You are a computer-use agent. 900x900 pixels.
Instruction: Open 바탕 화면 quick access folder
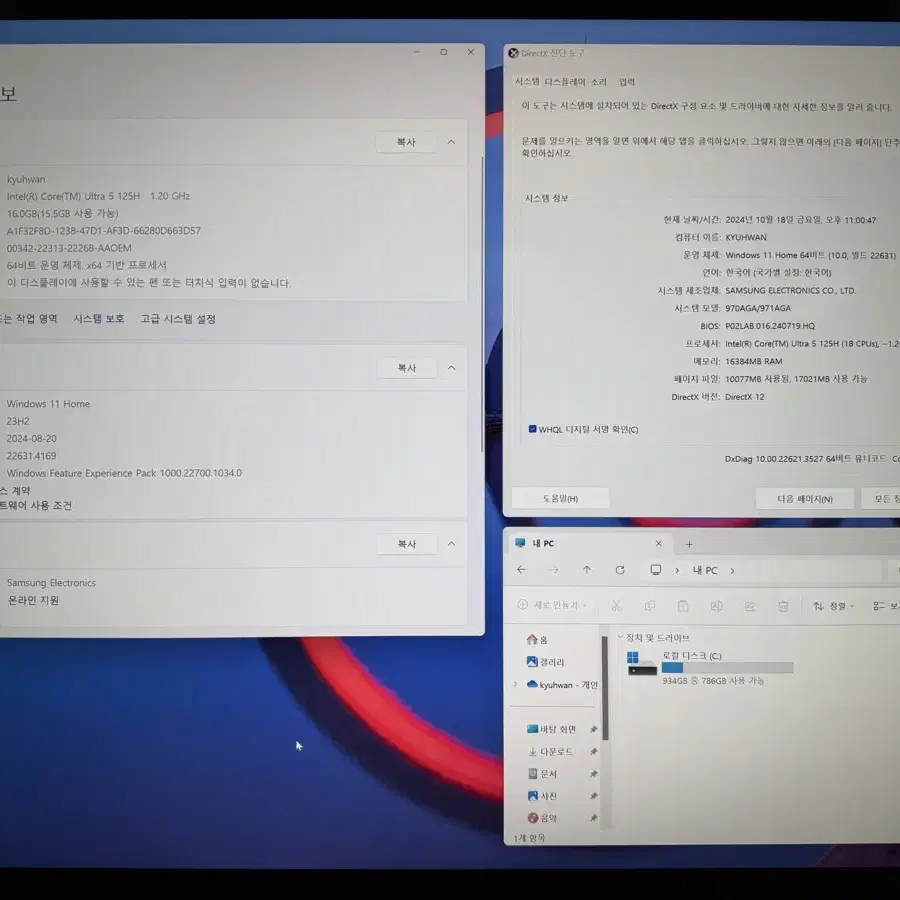[x=551, y=729]
